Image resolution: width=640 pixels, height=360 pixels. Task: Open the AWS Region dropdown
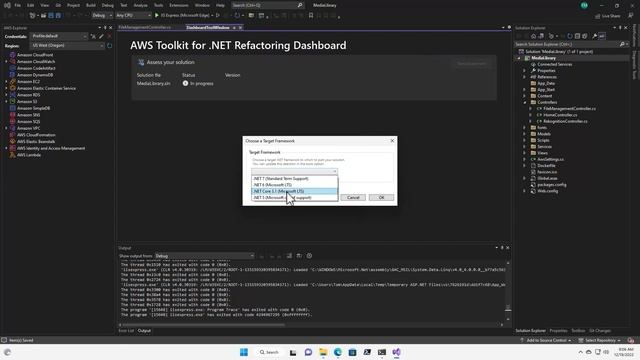point(67,46)
